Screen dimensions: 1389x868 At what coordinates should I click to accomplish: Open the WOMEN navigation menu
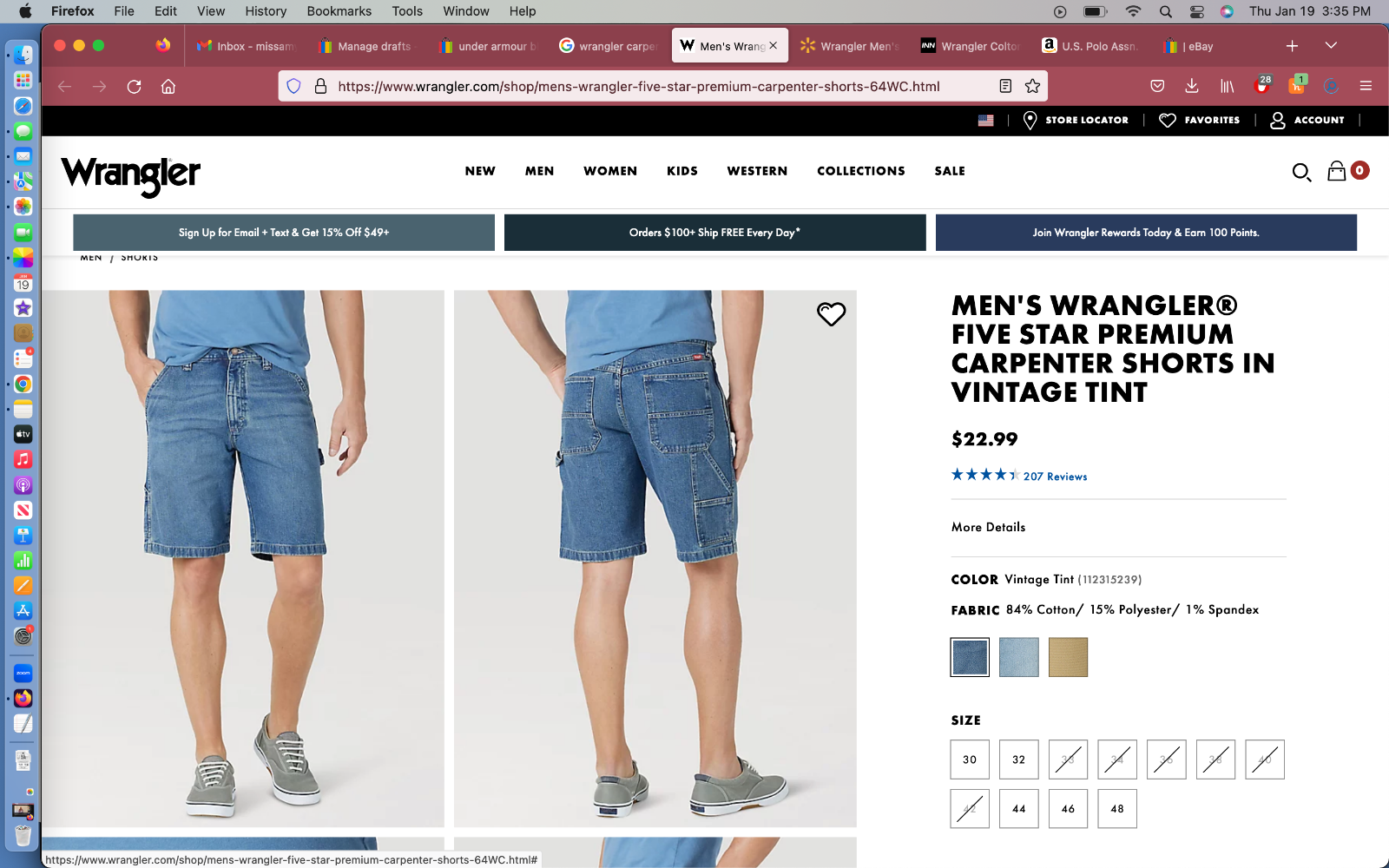point(610,171)
